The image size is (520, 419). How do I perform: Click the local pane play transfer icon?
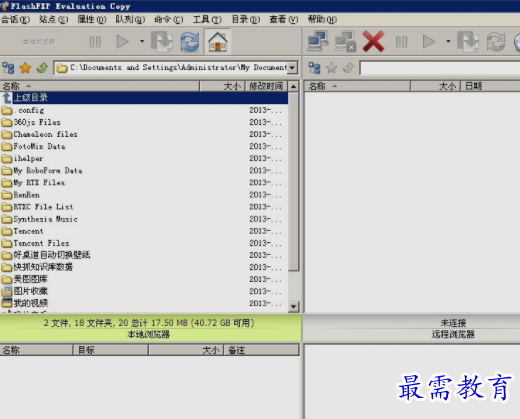(x=122, y=42)
